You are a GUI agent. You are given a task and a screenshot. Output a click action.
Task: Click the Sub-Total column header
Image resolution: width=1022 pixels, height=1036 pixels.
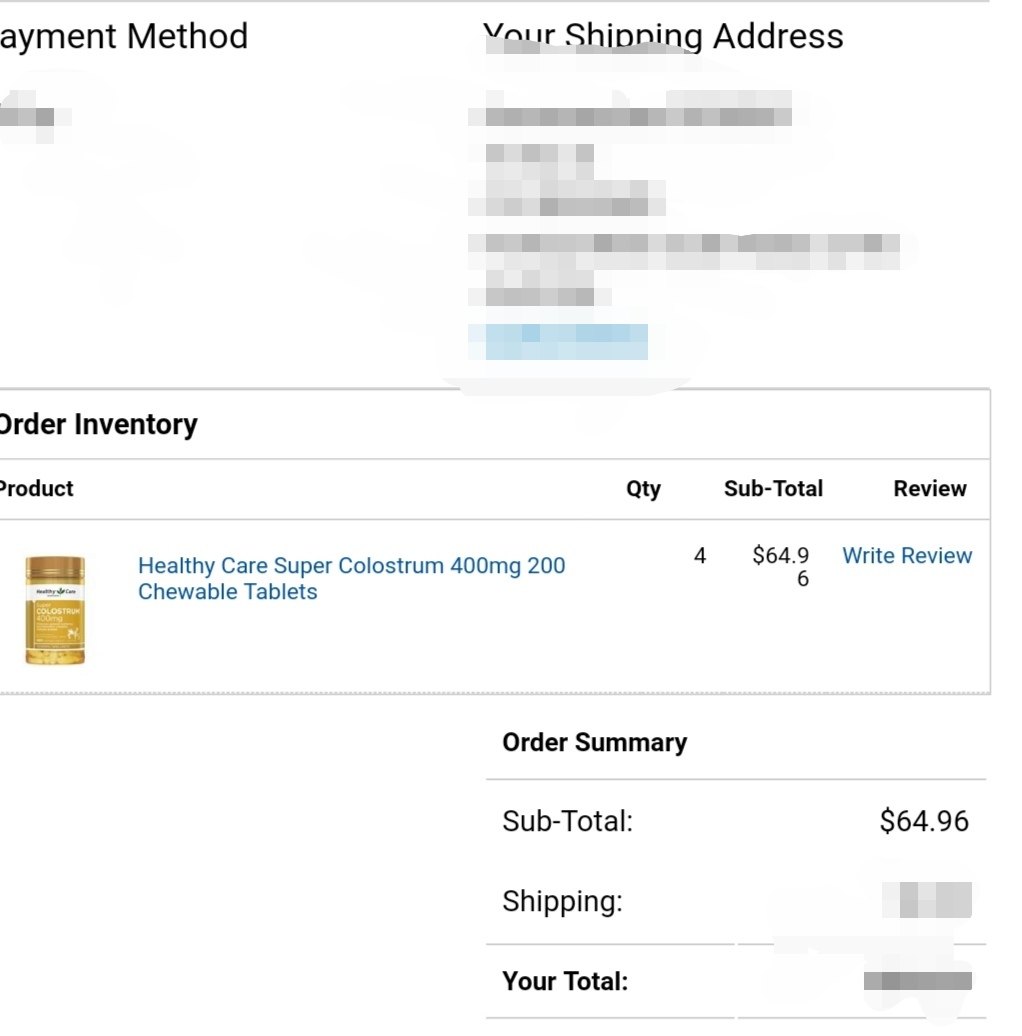click(x=774, y=488)
